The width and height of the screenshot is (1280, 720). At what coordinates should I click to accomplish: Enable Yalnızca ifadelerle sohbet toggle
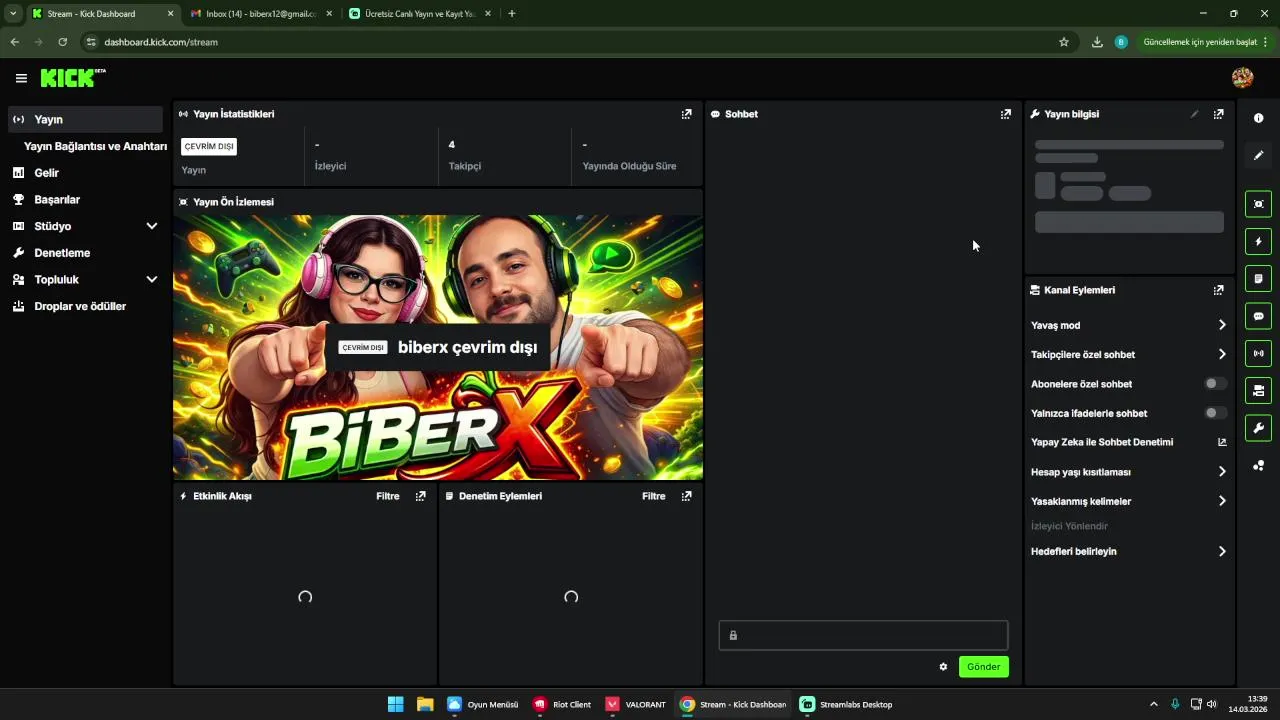(1215, 413)
